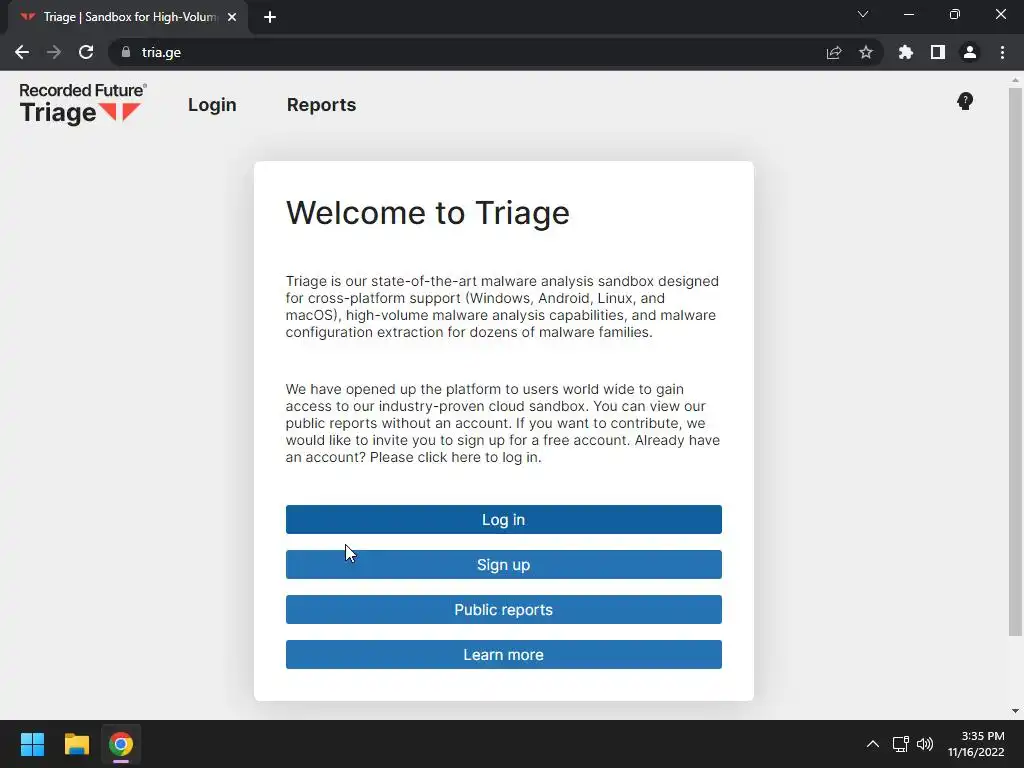
Task: Minimize the Chrome window
Action: pos(909,14)
